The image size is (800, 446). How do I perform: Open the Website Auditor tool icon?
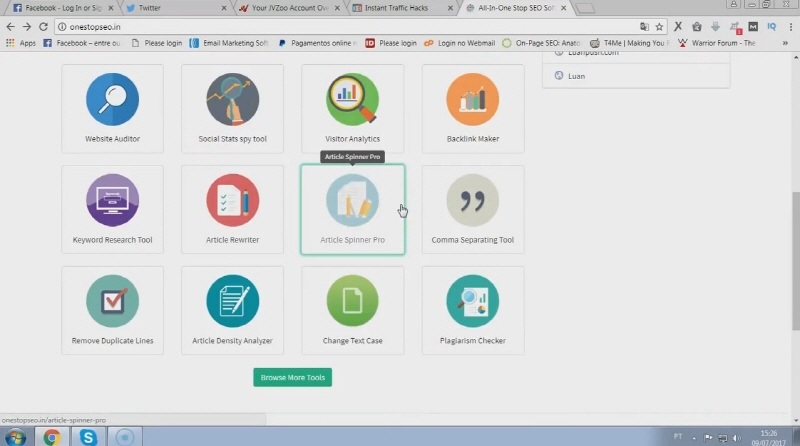(112, 99)
